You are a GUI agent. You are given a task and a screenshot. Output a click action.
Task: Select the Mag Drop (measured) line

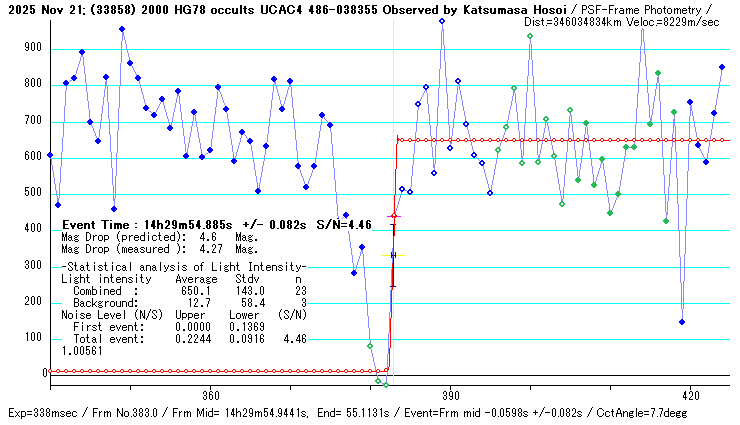159,250
